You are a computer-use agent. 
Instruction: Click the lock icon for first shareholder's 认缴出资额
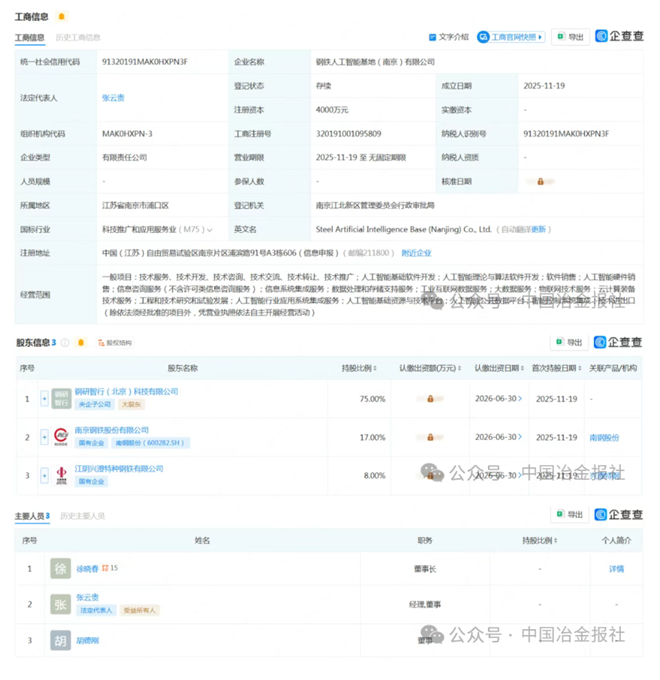point(430,398)
